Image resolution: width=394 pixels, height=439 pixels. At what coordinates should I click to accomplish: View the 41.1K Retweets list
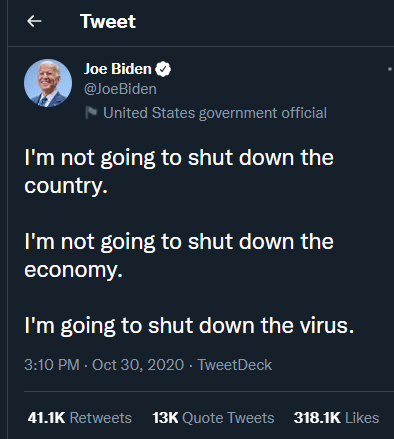[x=80, y=418]
